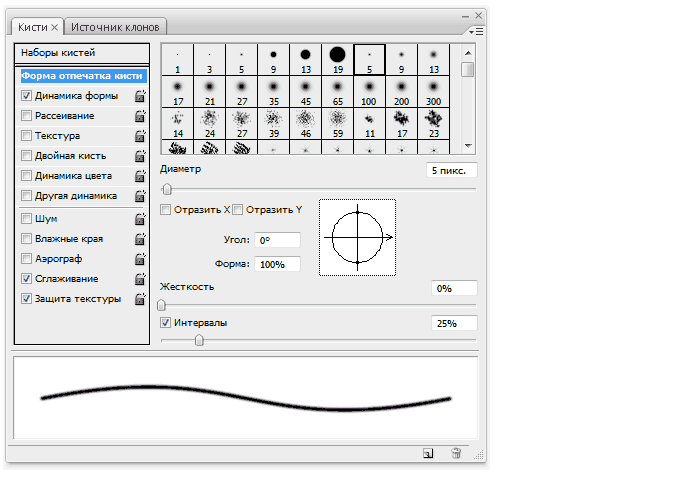
Task: Create new brush preset icon at bottom
Action: point(428,453)
